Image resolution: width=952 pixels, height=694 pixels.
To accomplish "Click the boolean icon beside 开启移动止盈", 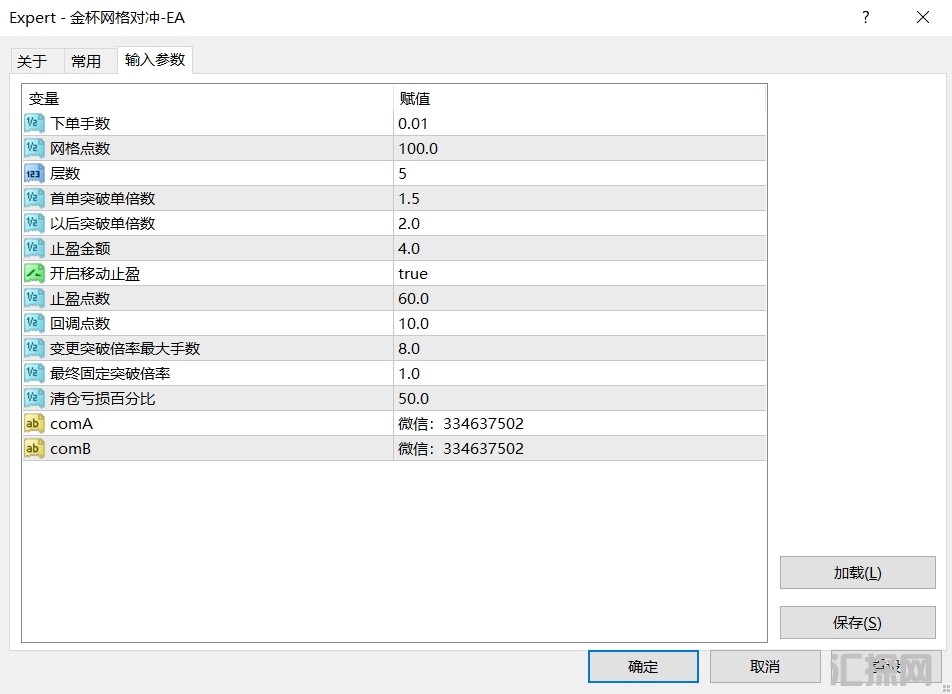I will [x=34, y=273].
